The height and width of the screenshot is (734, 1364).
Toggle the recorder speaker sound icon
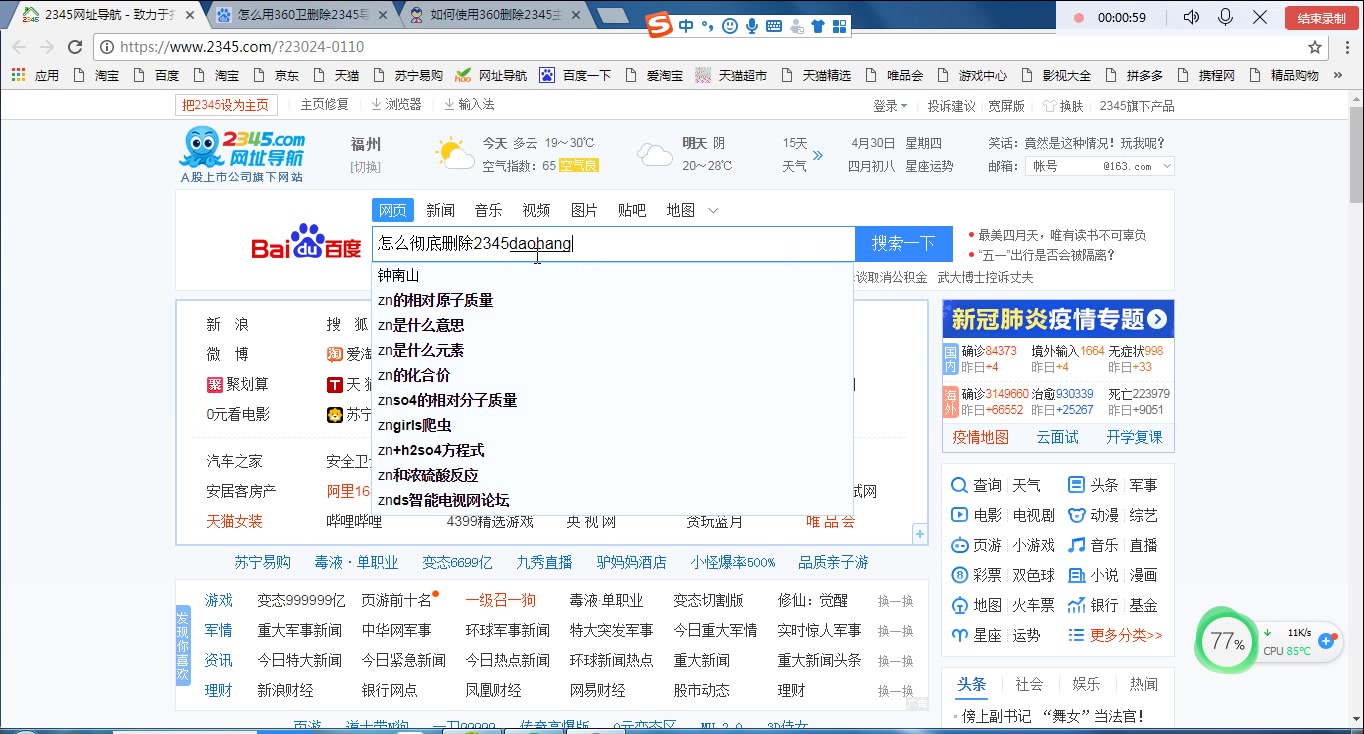pyautogui.click(x=1191, y=17)
